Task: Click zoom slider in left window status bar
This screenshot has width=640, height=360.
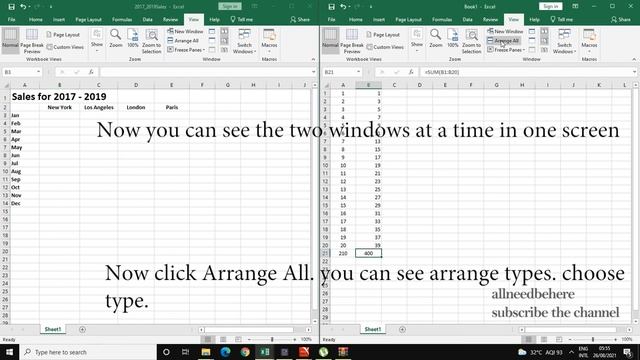Action: click(x=272, y=339)
